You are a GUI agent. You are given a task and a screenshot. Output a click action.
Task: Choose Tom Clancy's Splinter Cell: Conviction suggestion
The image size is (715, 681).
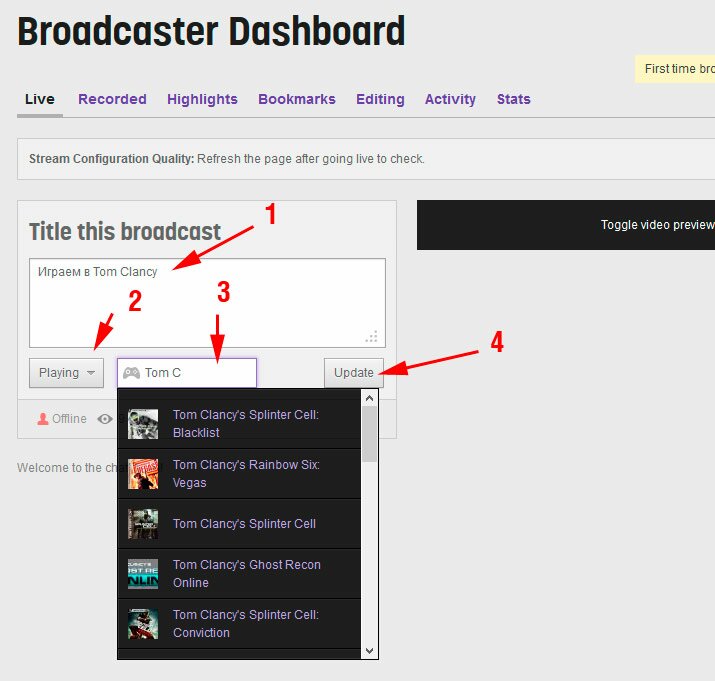pyautogui.click(x=239, y=624)
